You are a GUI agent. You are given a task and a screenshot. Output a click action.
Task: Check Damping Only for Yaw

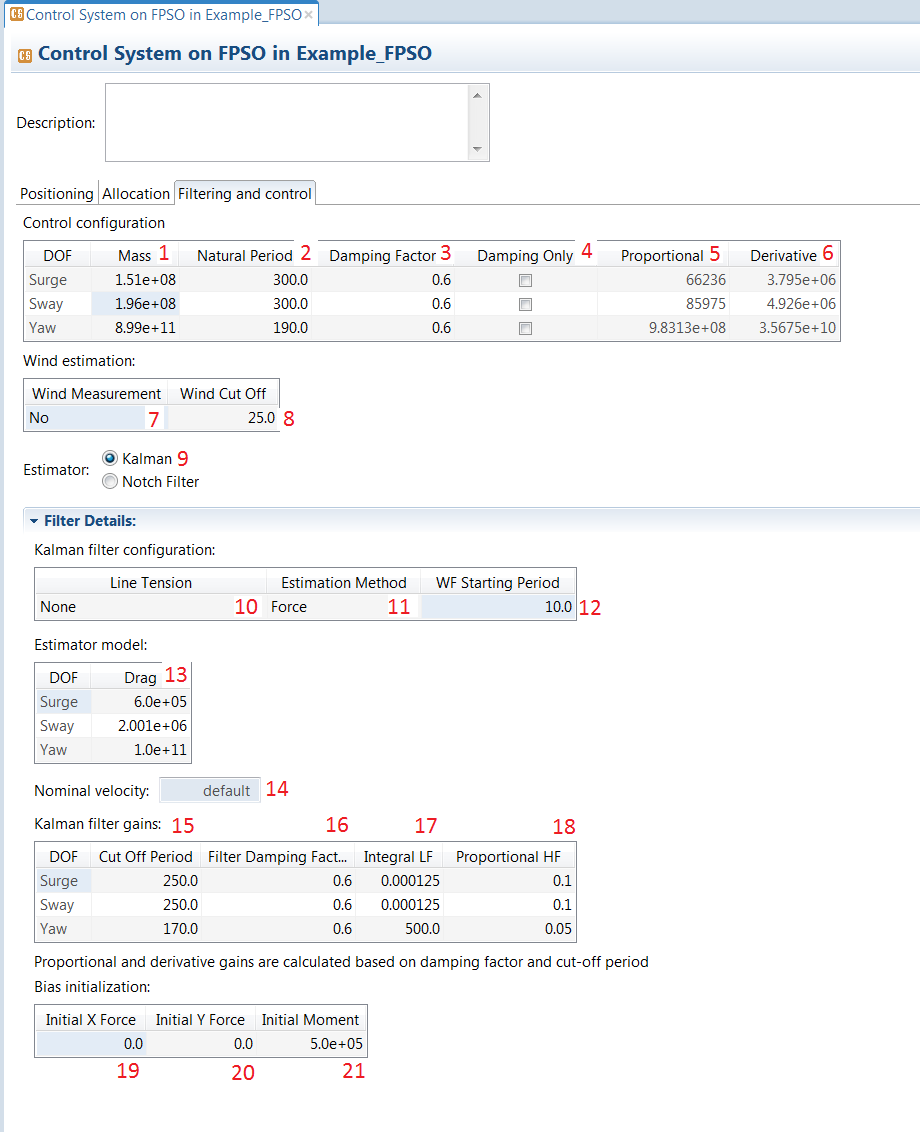[526, 329]
